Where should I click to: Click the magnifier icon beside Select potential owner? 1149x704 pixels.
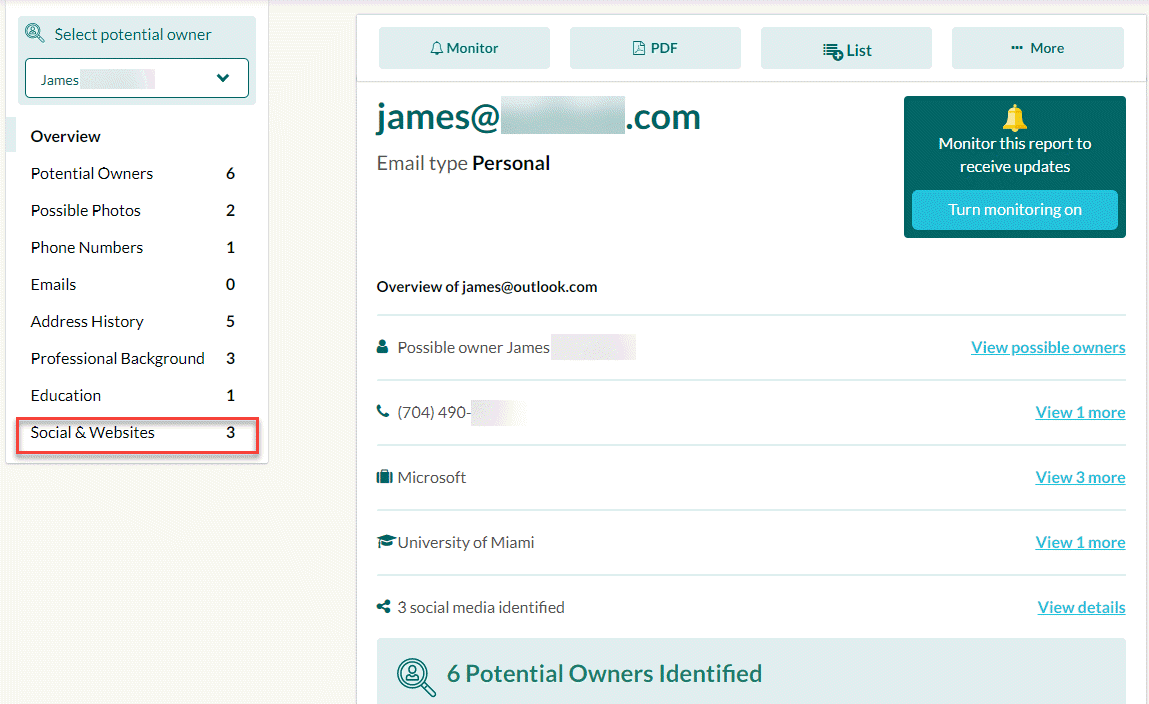click(34, 33)
